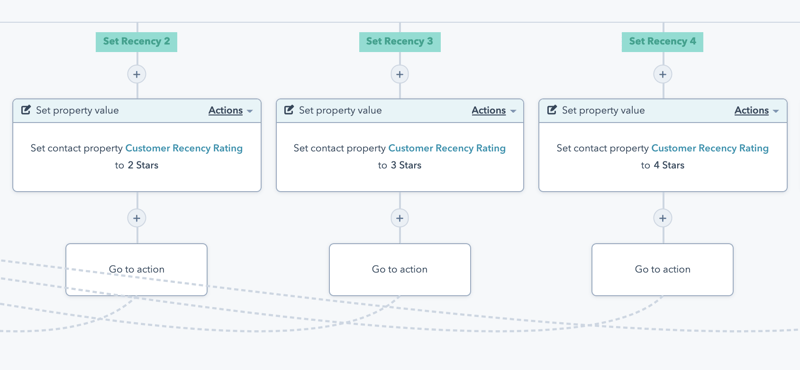Open Go to action box under Recency 4
Screen dimensions: 800x370
662,269
